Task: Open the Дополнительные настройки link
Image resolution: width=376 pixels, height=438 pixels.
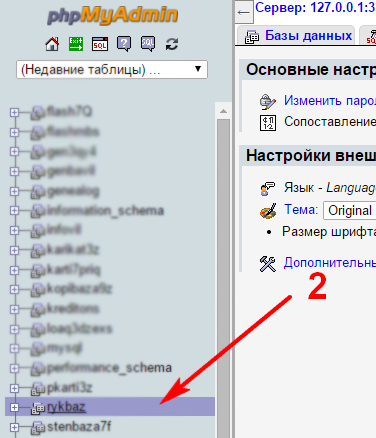Action: click(x=330, y=263)
